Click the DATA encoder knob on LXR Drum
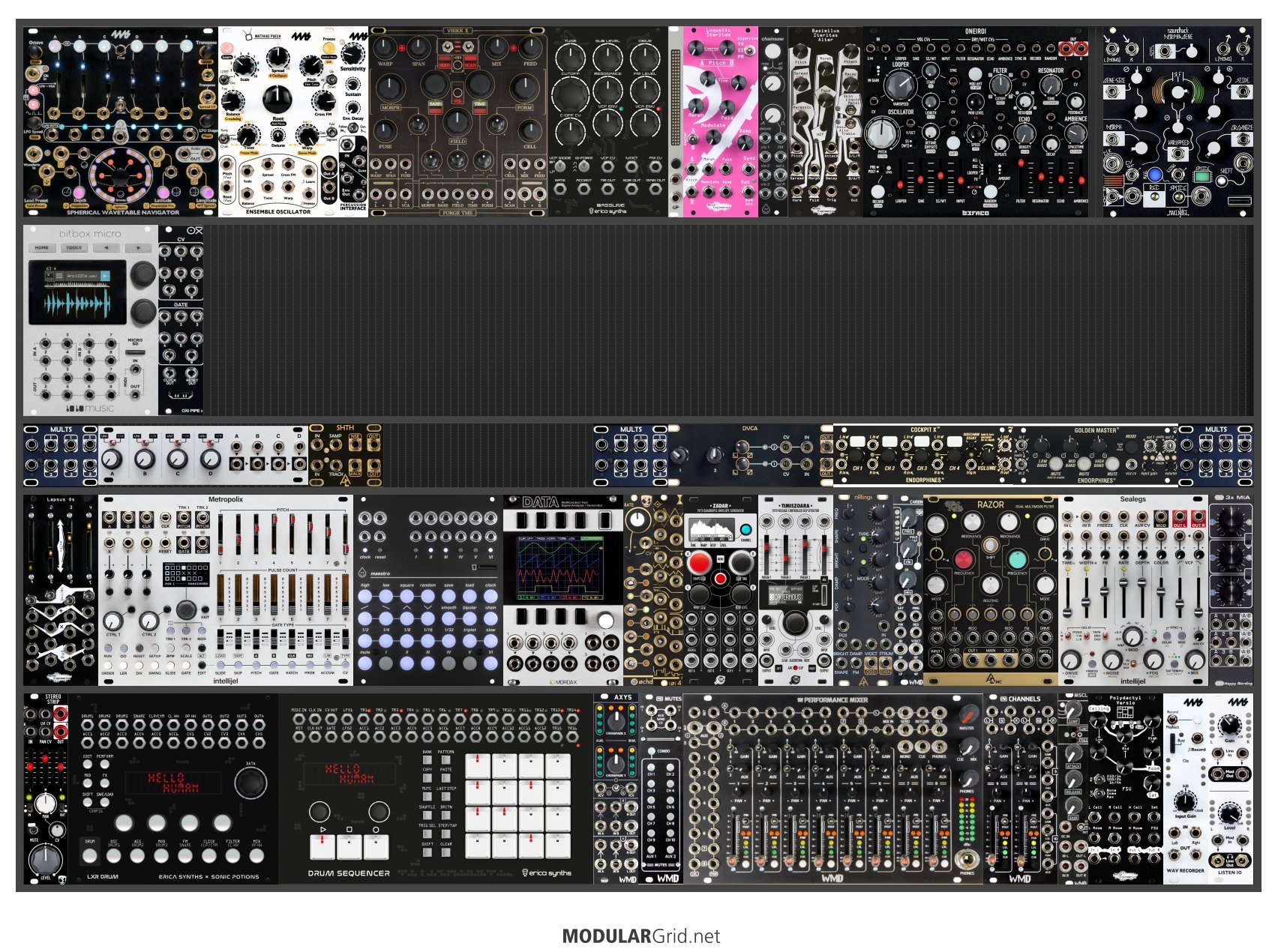Screen dimensions: 1284x952 pyautogui.click(x=250, y=783)
